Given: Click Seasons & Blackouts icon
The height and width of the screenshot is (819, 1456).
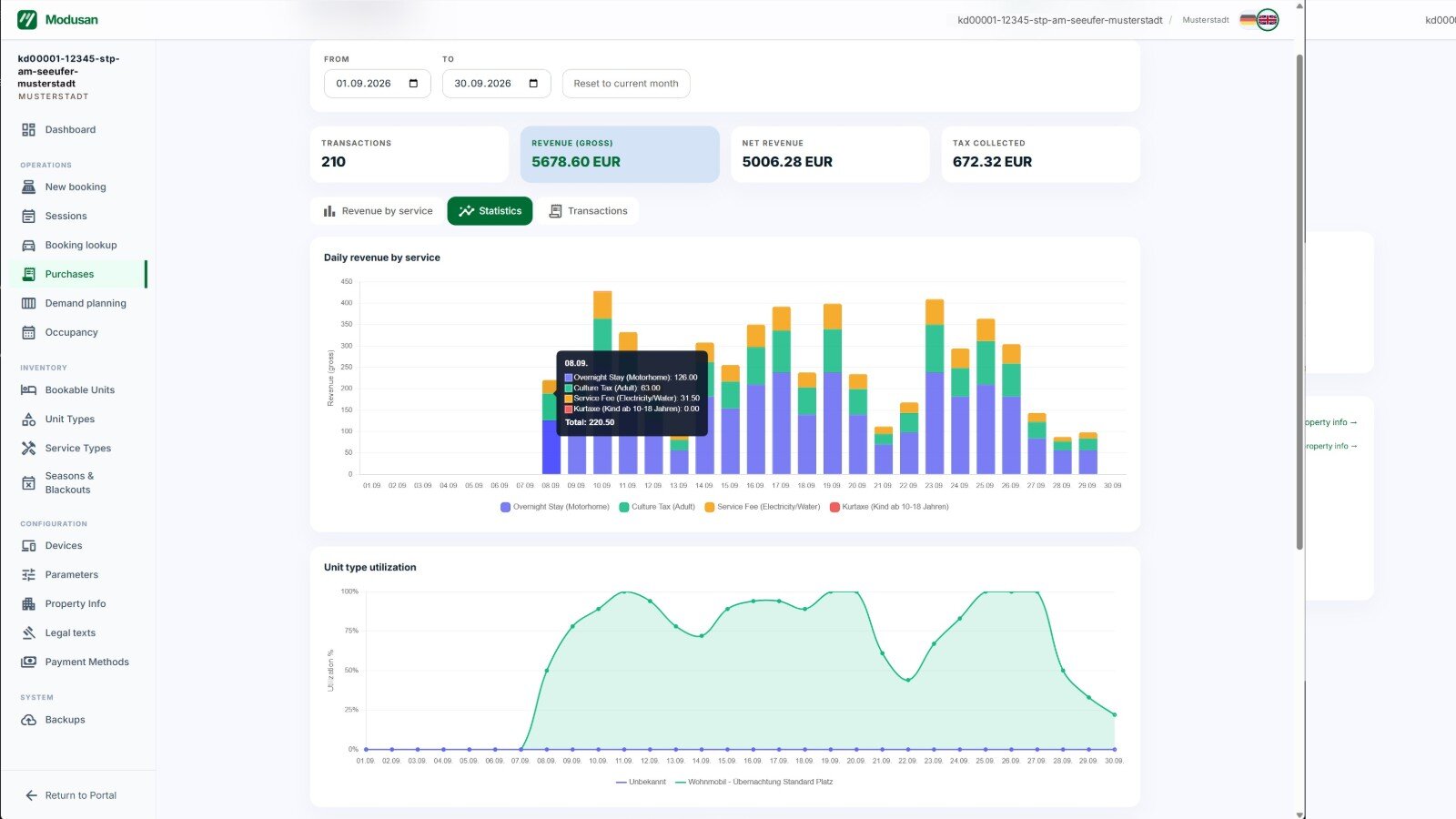Looking at the screenshot, I should [x=28, y=483].
